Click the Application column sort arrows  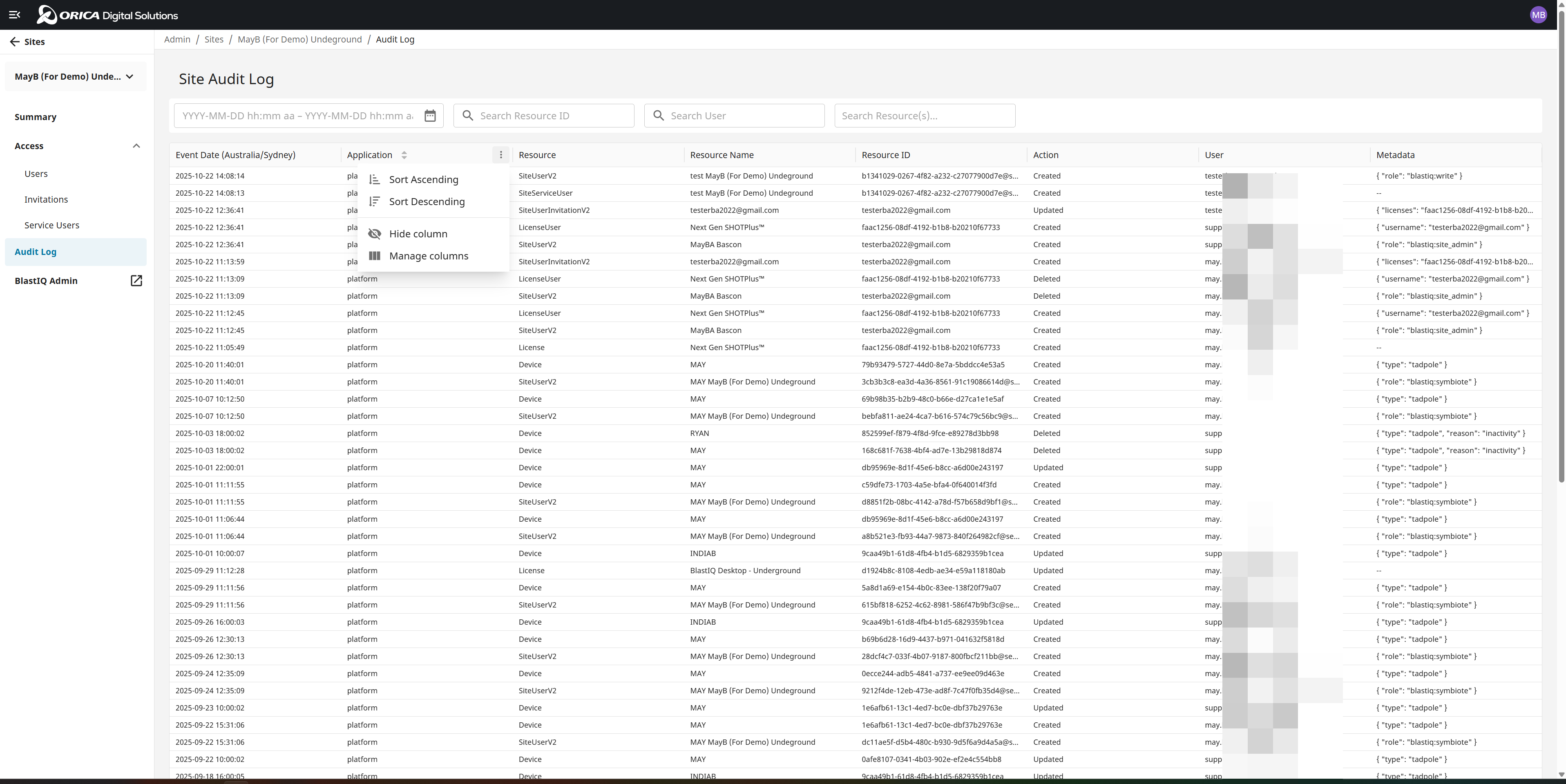[404, 155]
